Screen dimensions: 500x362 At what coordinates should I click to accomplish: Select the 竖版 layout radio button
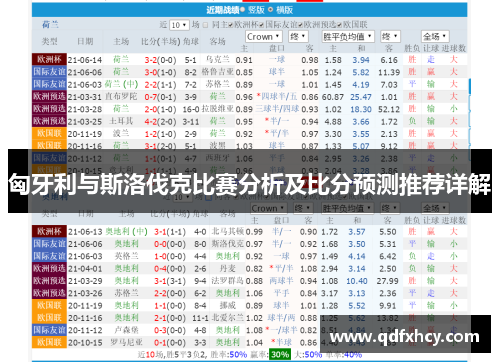click(242, 10)
